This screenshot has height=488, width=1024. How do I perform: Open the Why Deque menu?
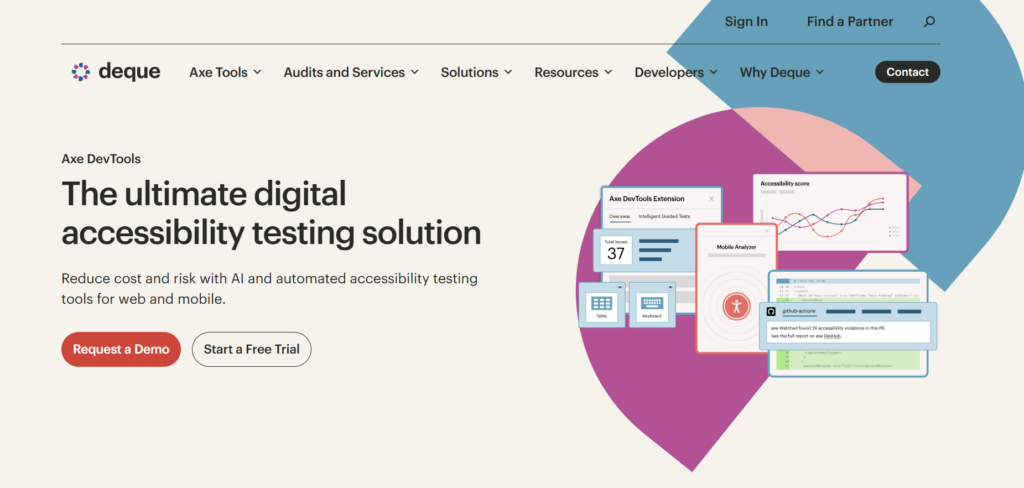coord(782,73)
